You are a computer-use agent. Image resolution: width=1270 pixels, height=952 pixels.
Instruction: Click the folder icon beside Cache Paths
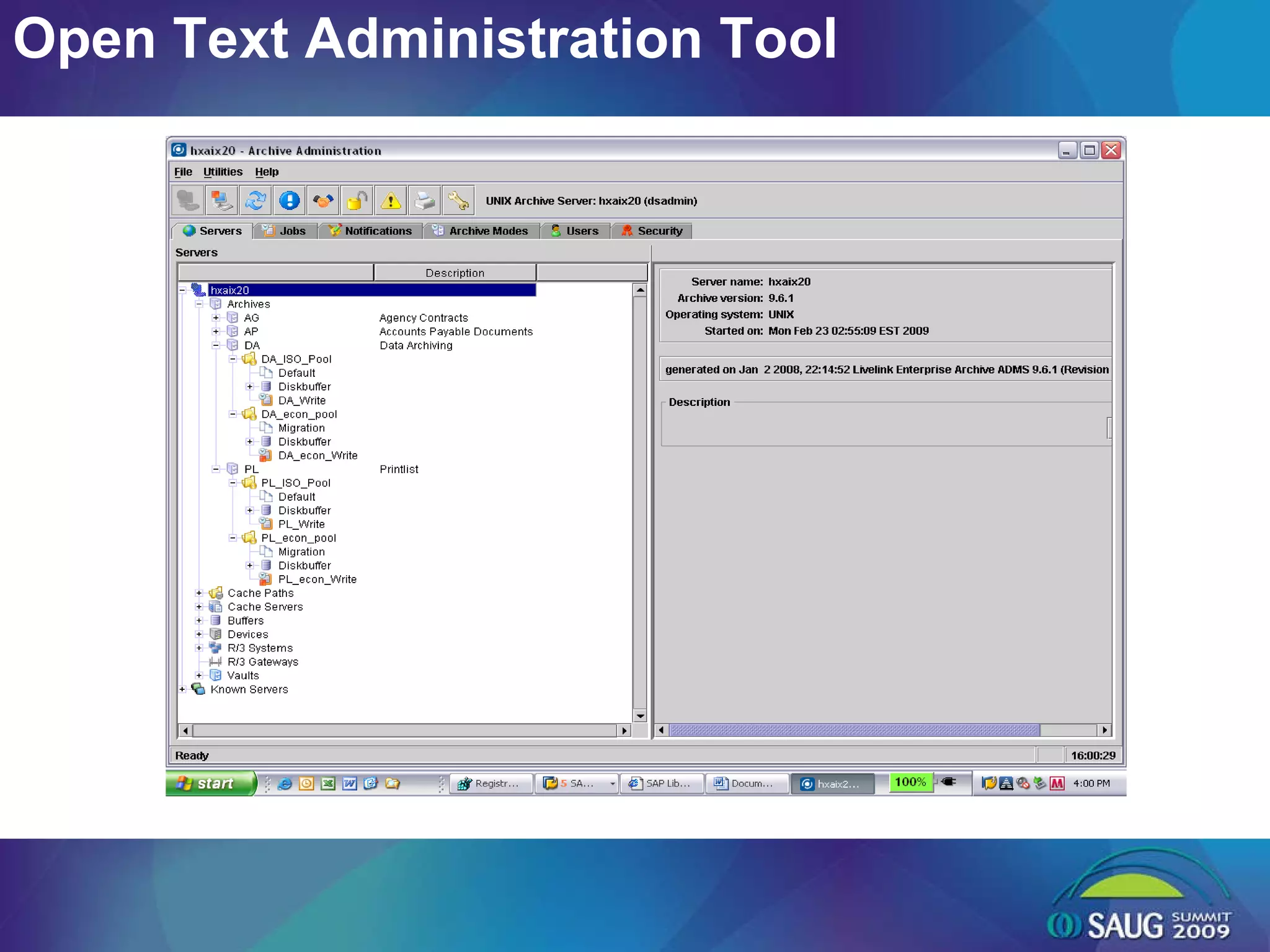(216, 593)
